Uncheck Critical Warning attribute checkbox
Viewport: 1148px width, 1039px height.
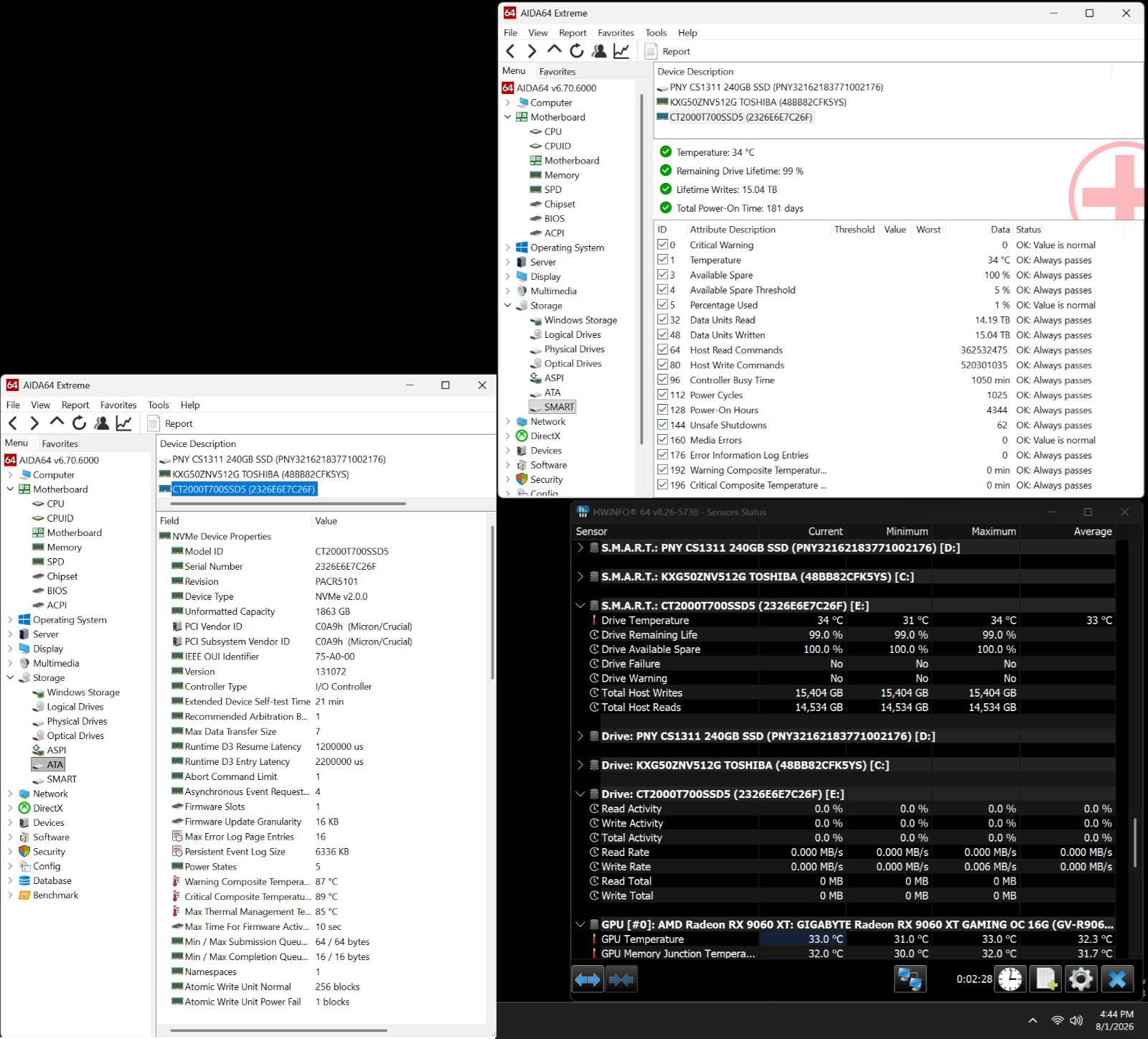coord(662,245)
